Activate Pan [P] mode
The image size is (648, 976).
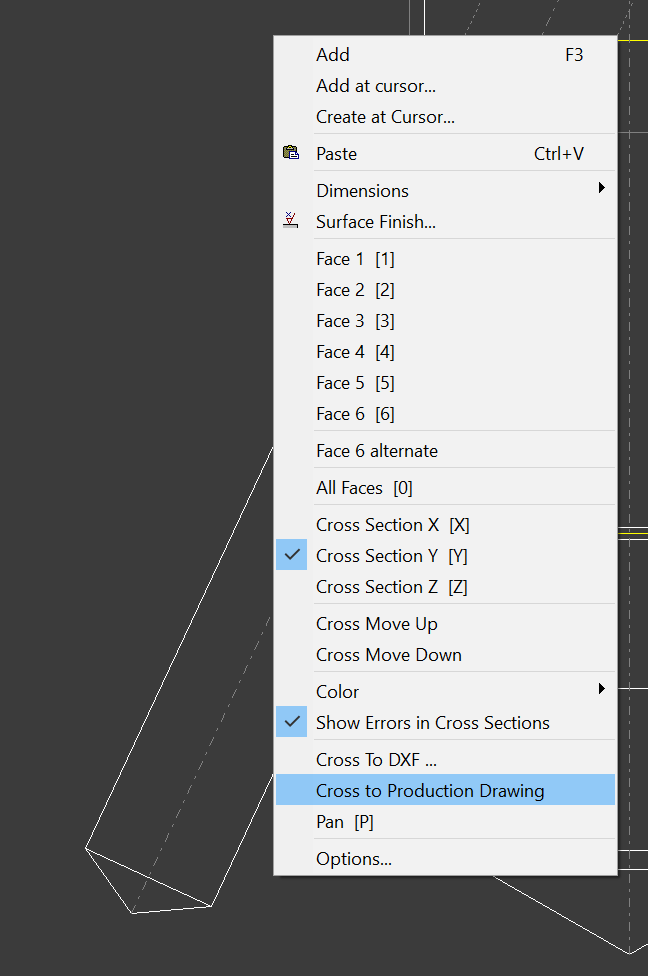point(445,822)
